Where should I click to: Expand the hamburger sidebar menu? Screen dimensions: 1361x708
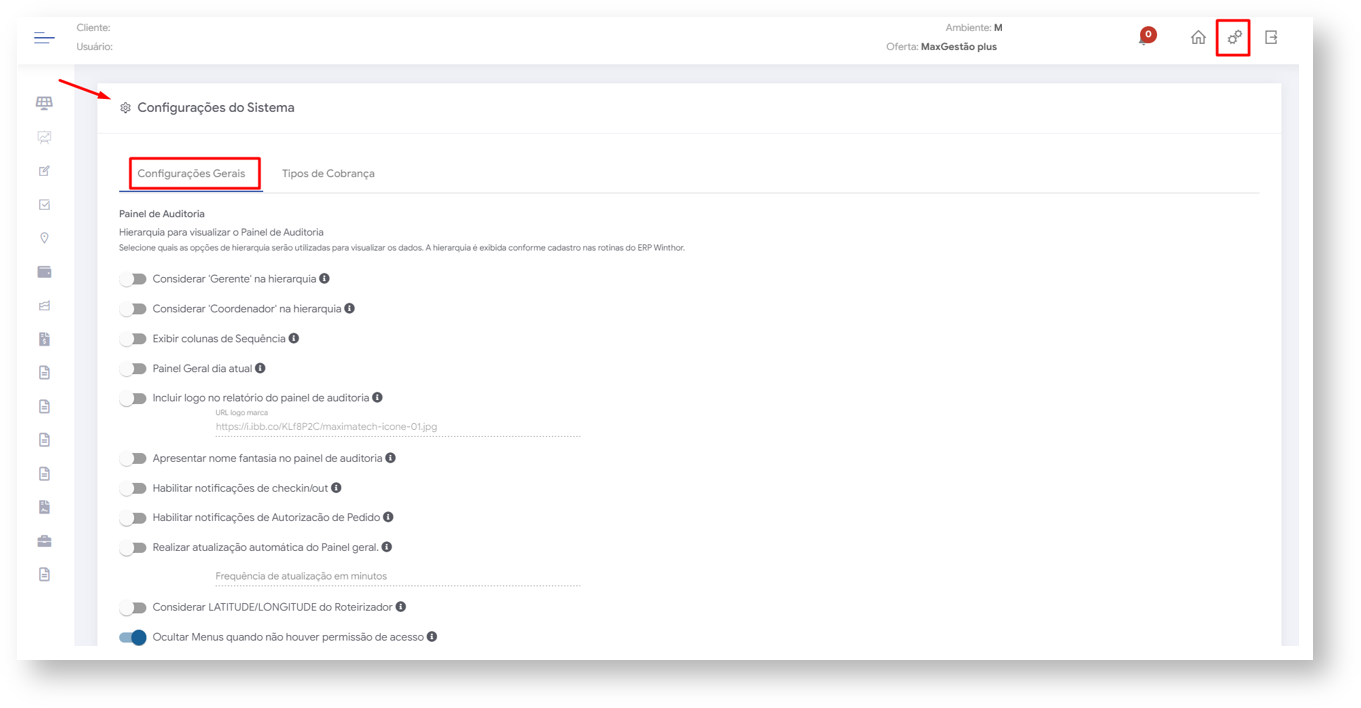pos(44,38)
